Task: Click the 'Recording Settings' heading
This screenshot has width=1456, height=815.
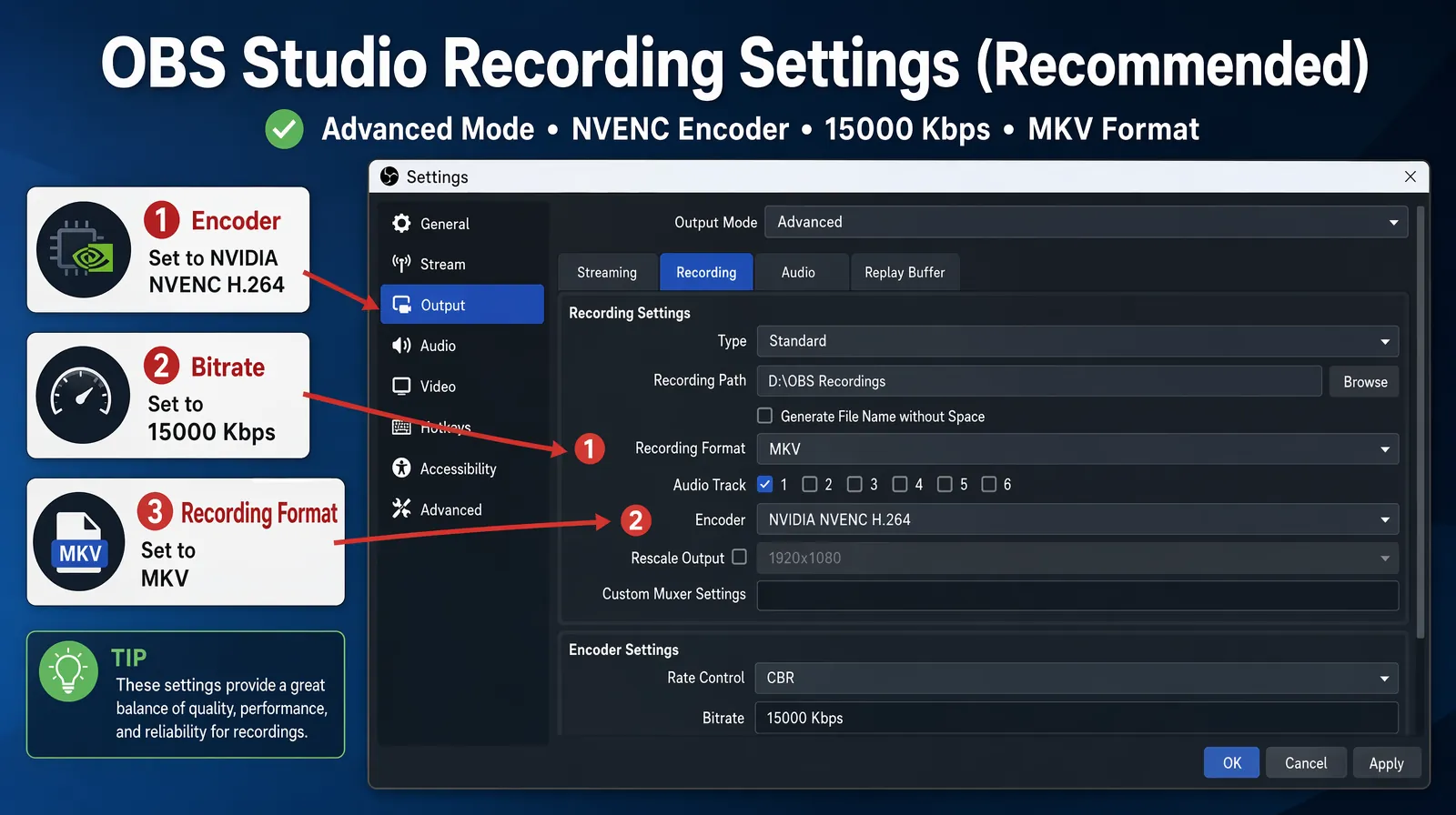Action: 630,313
